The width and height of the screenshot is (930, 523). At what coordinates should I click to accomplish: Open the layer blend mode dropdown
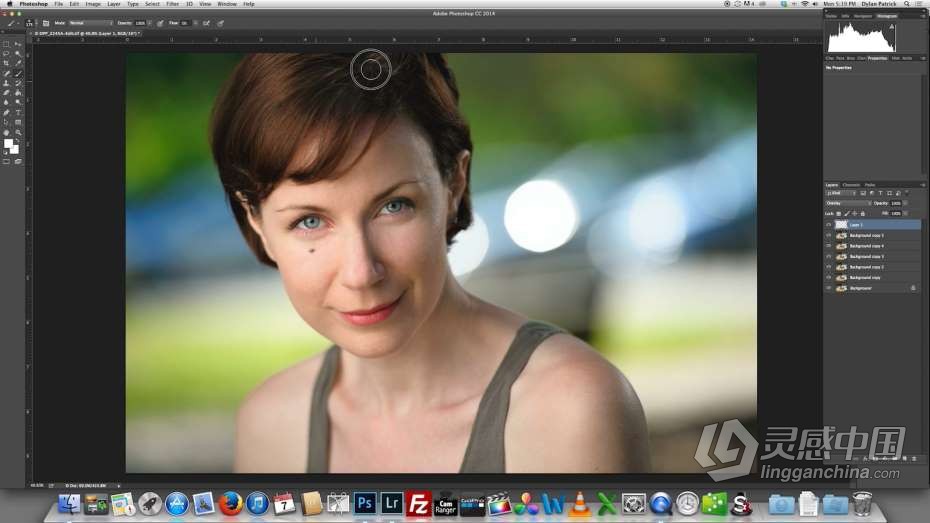click(848, 203)
